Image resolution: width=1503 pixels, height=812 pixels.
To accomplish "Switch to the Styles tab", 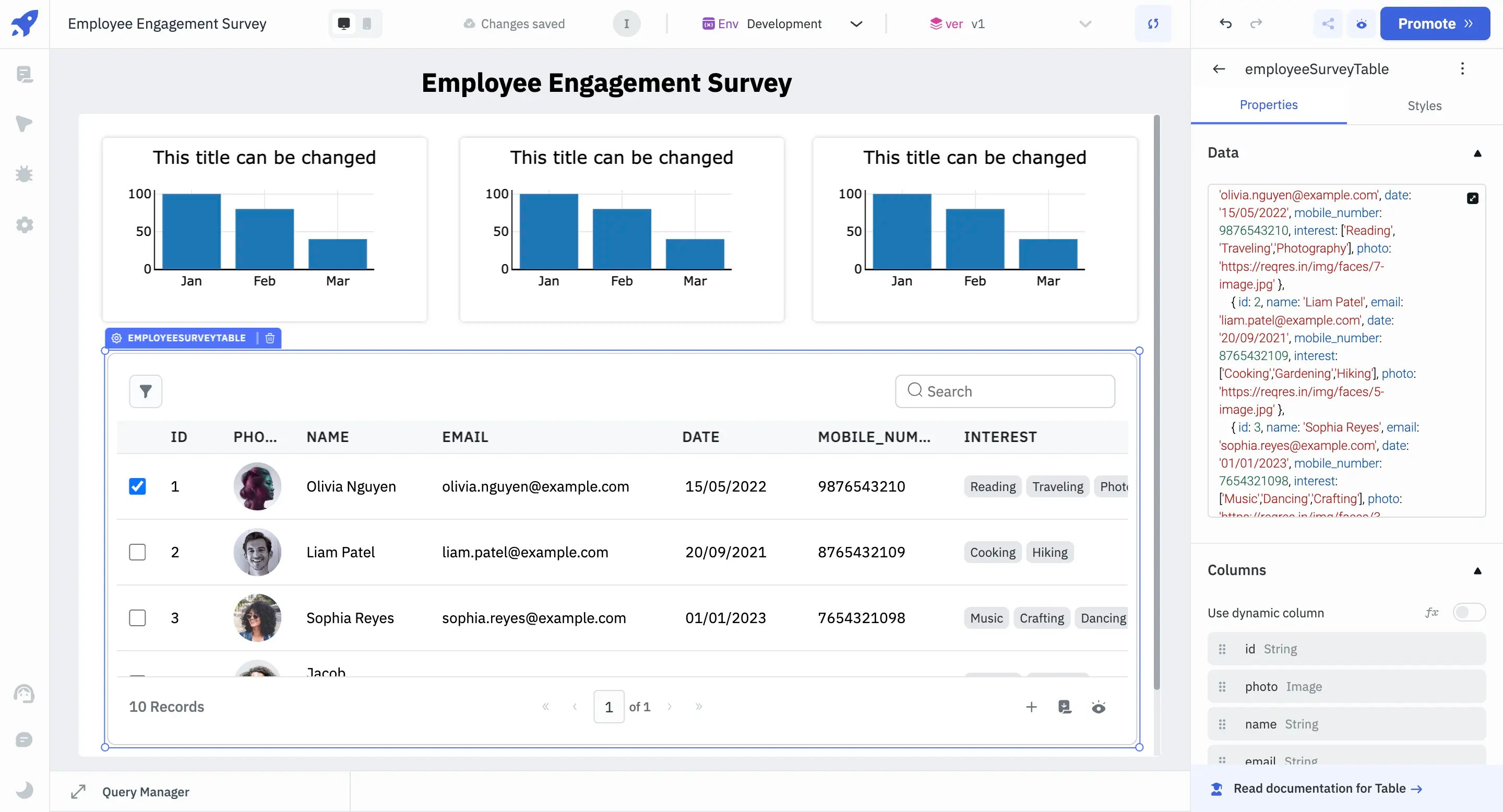I will coord(1424,105).
